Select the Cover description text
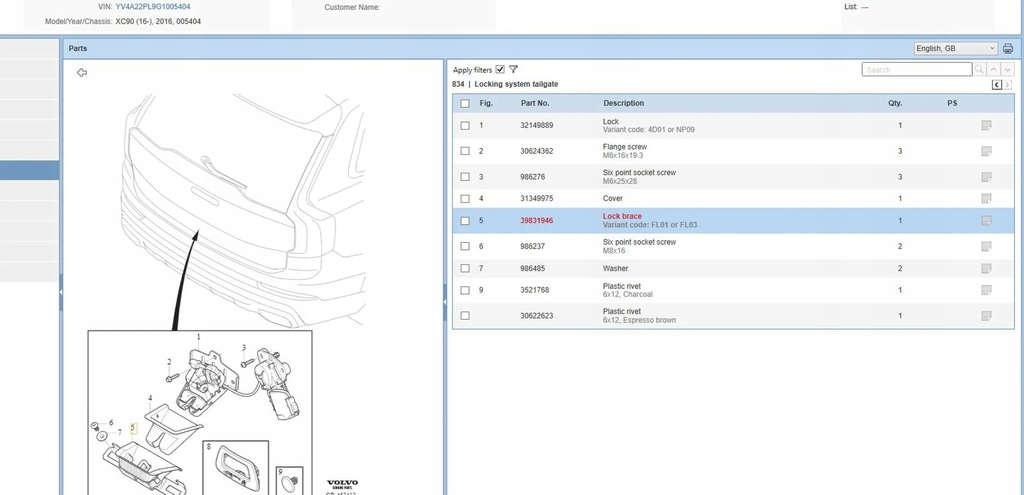Image resolution: width=1024 pixels, height=495 pixels. [613, 199]
